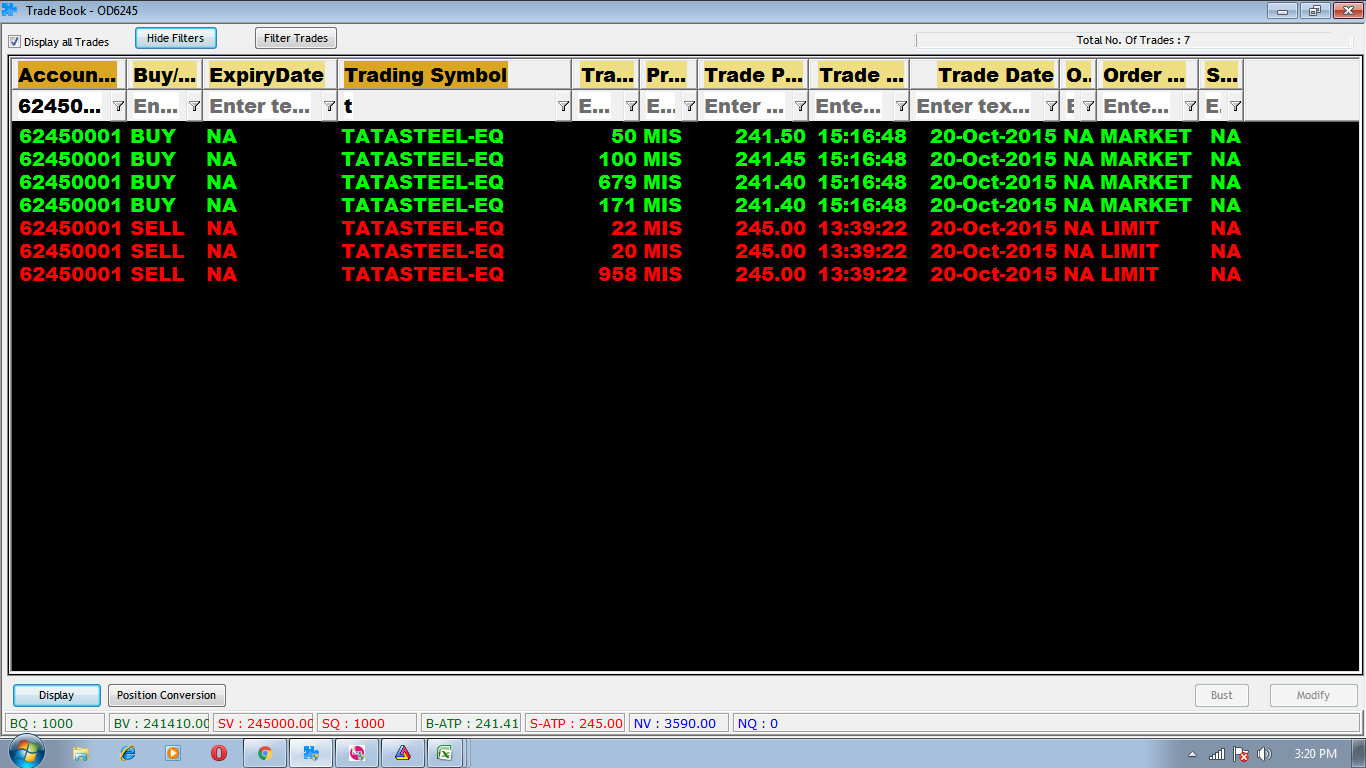Click the BQ : 1000 status field
The height and width of the screenshot is (768, 1366).
click(55, 723)
